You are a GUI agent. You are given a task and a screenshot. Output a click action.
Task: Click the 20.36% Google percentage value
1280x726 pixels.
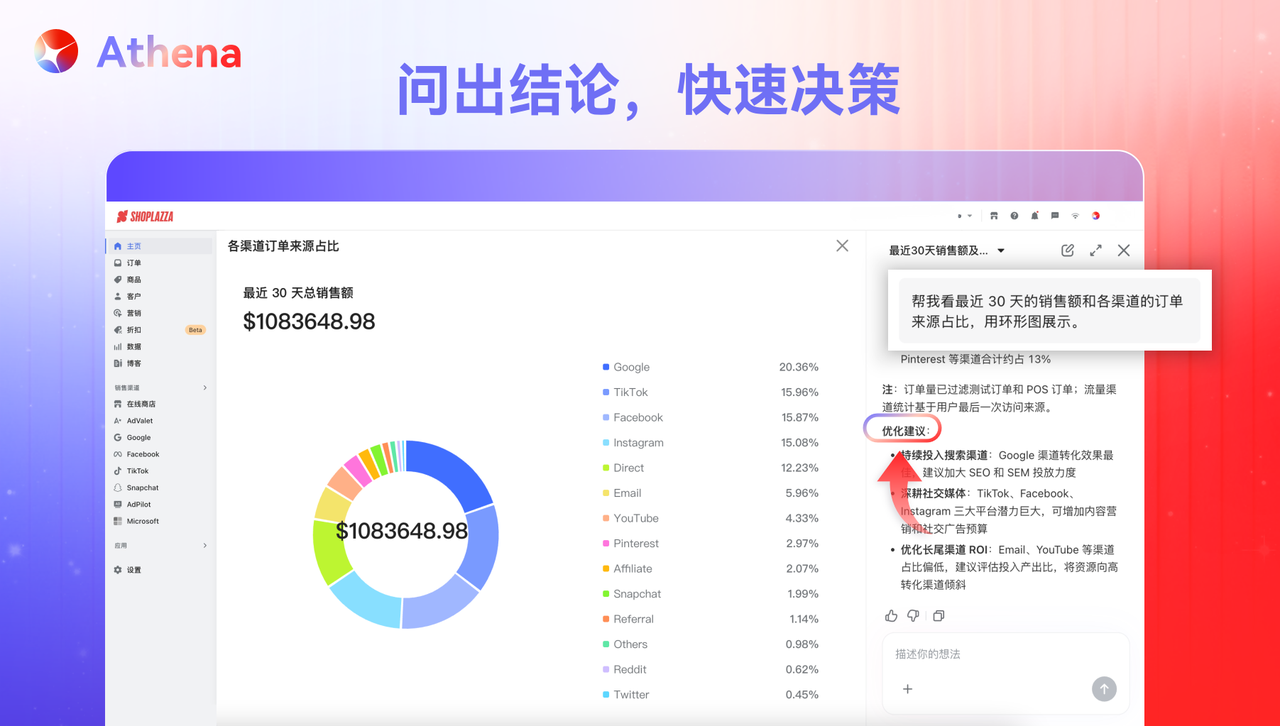tap(799, 367)
